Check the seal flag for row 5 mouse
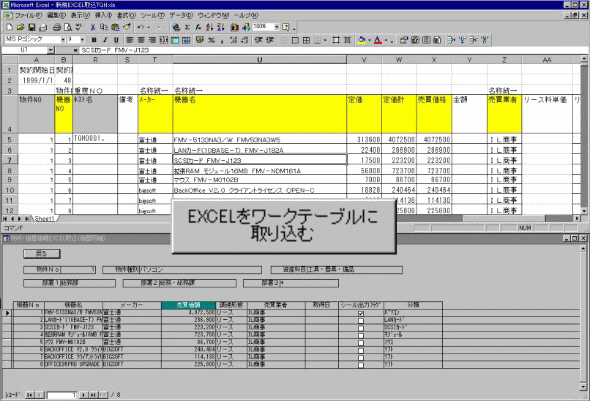This screenshot has height=401, width=590. click(x=361, y=343)
